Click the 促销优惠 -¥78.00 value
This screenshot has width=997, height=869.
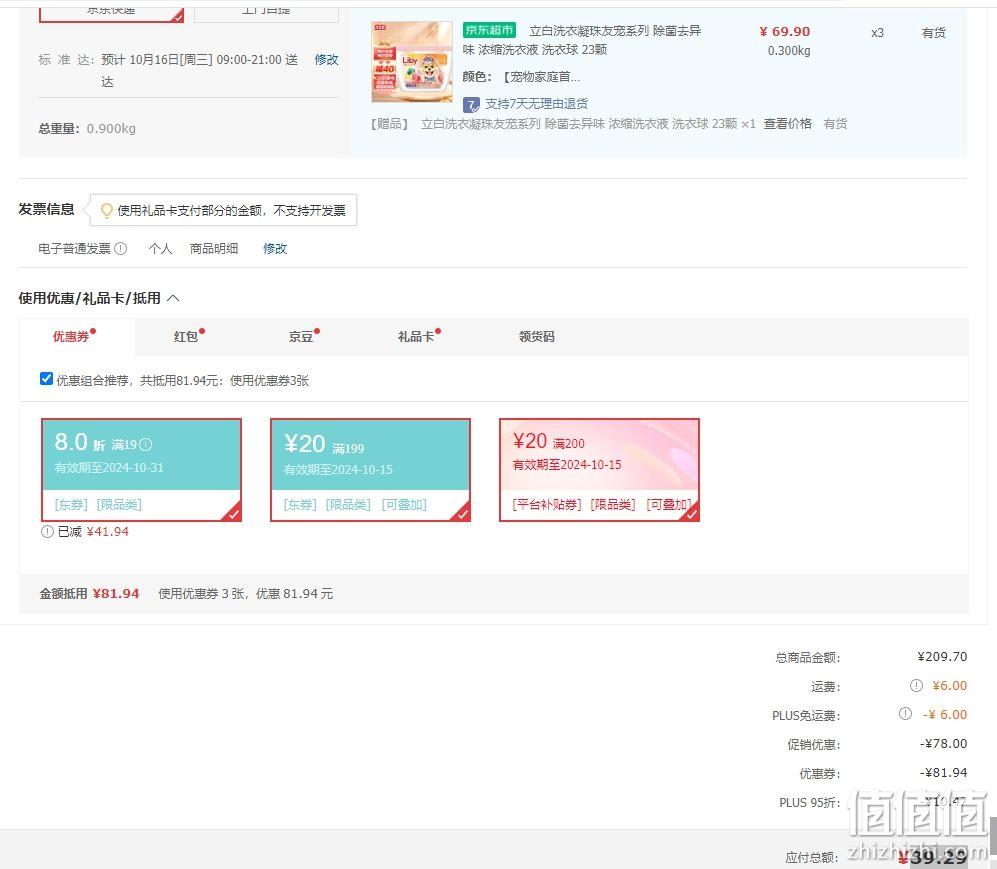pyautogui.click(x=943, y=743)
